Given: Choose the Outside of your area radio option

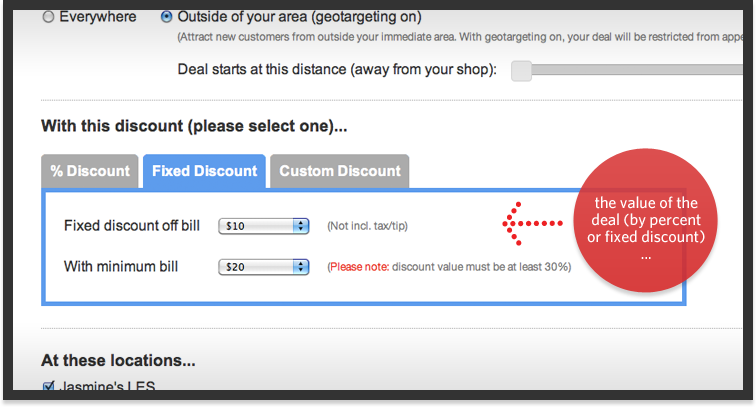Looking at the screenshot, I should tap(166, 17).
